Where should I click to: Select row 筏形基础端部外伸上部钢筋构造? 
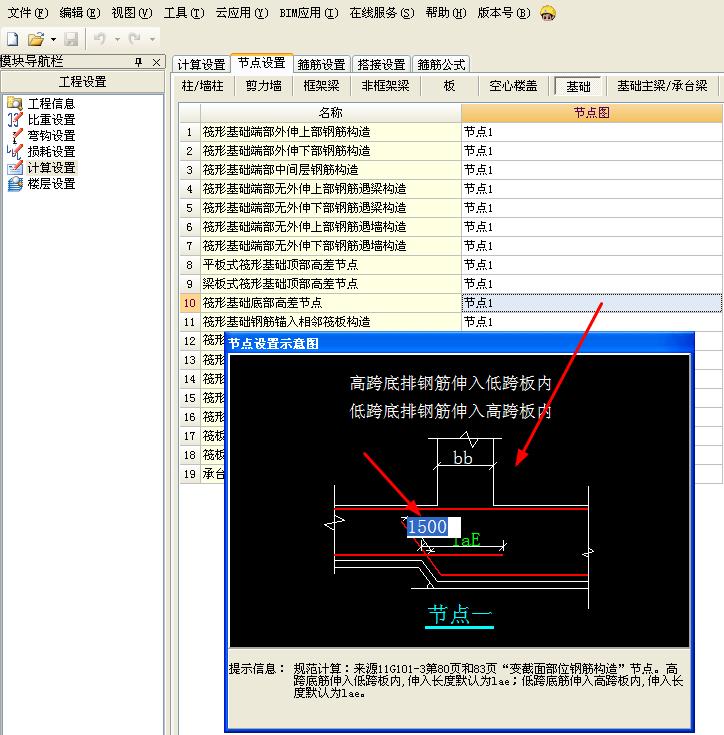331,132
